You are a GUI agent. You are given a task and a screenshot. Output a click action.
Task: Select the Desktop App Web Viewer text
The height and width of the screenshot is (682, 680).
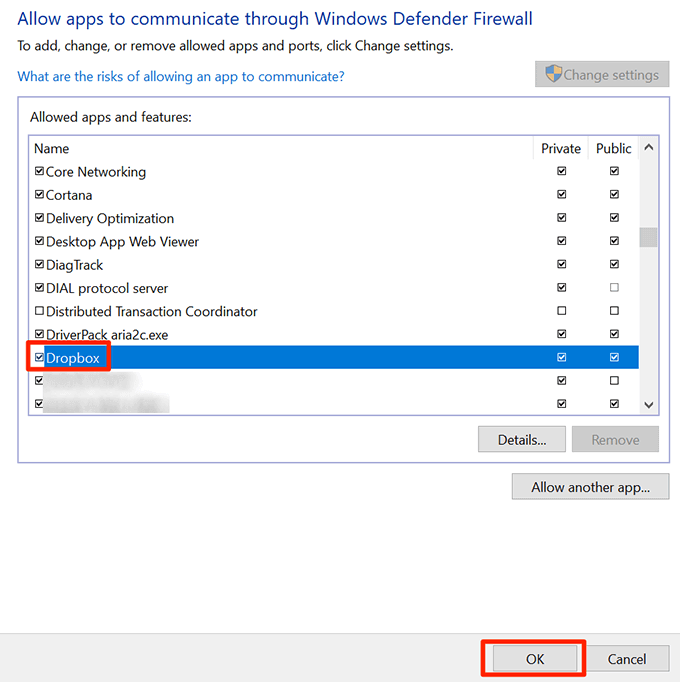click(x=122, y=242)
